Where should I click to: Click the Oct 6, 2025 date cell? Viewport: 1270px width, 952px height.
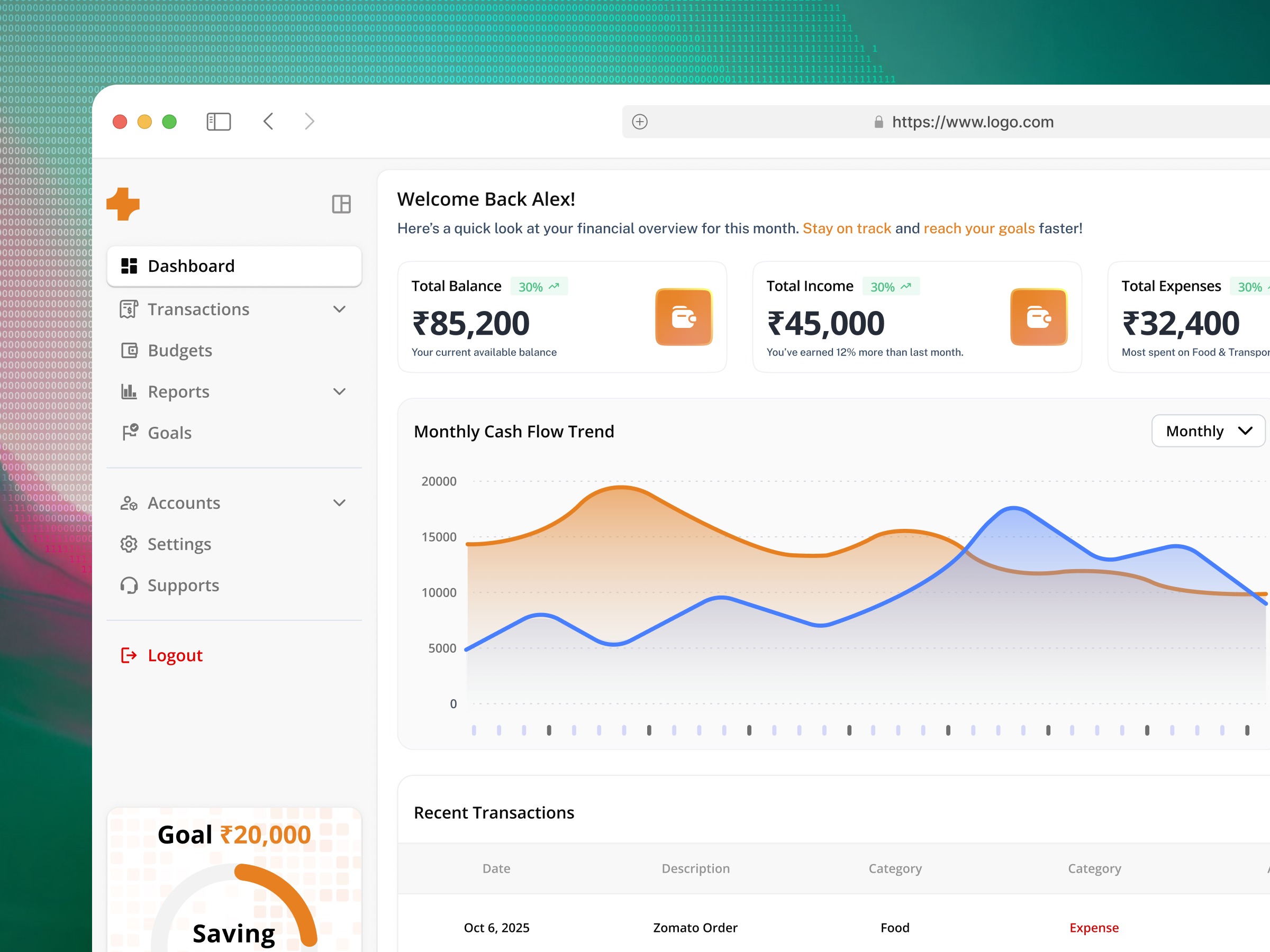[497, 928]
